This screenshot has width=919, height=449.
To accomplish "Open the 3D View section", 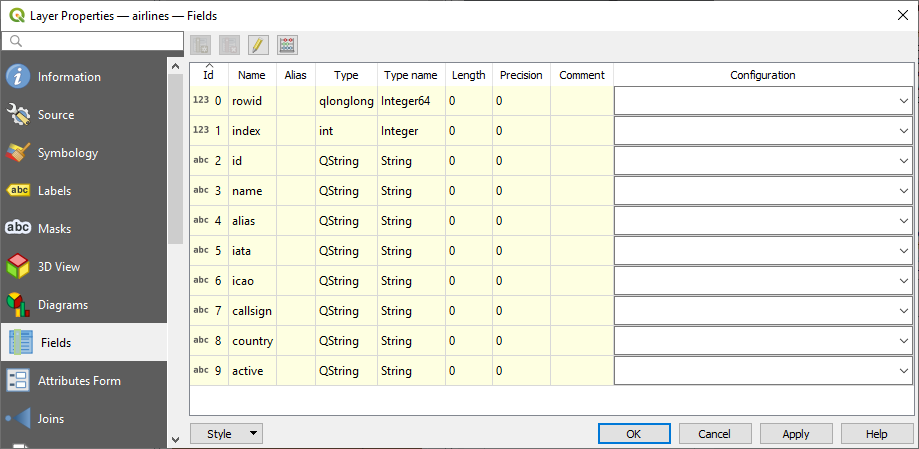I will (x=59, y=267).
